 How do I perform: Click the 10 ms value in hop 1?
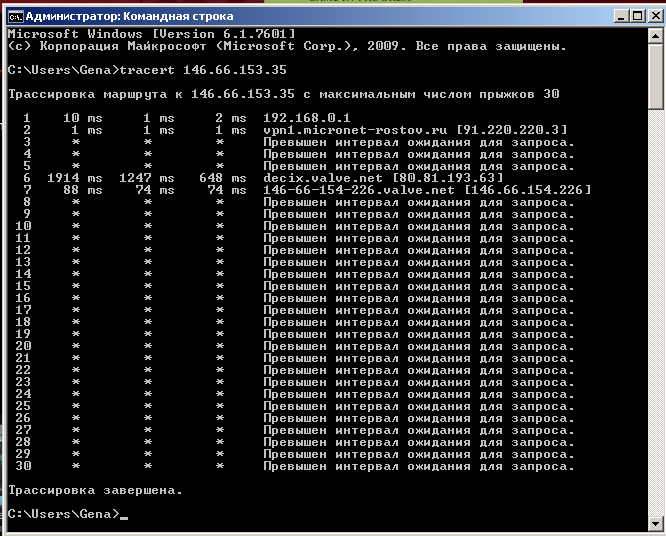tap(83, 118)
